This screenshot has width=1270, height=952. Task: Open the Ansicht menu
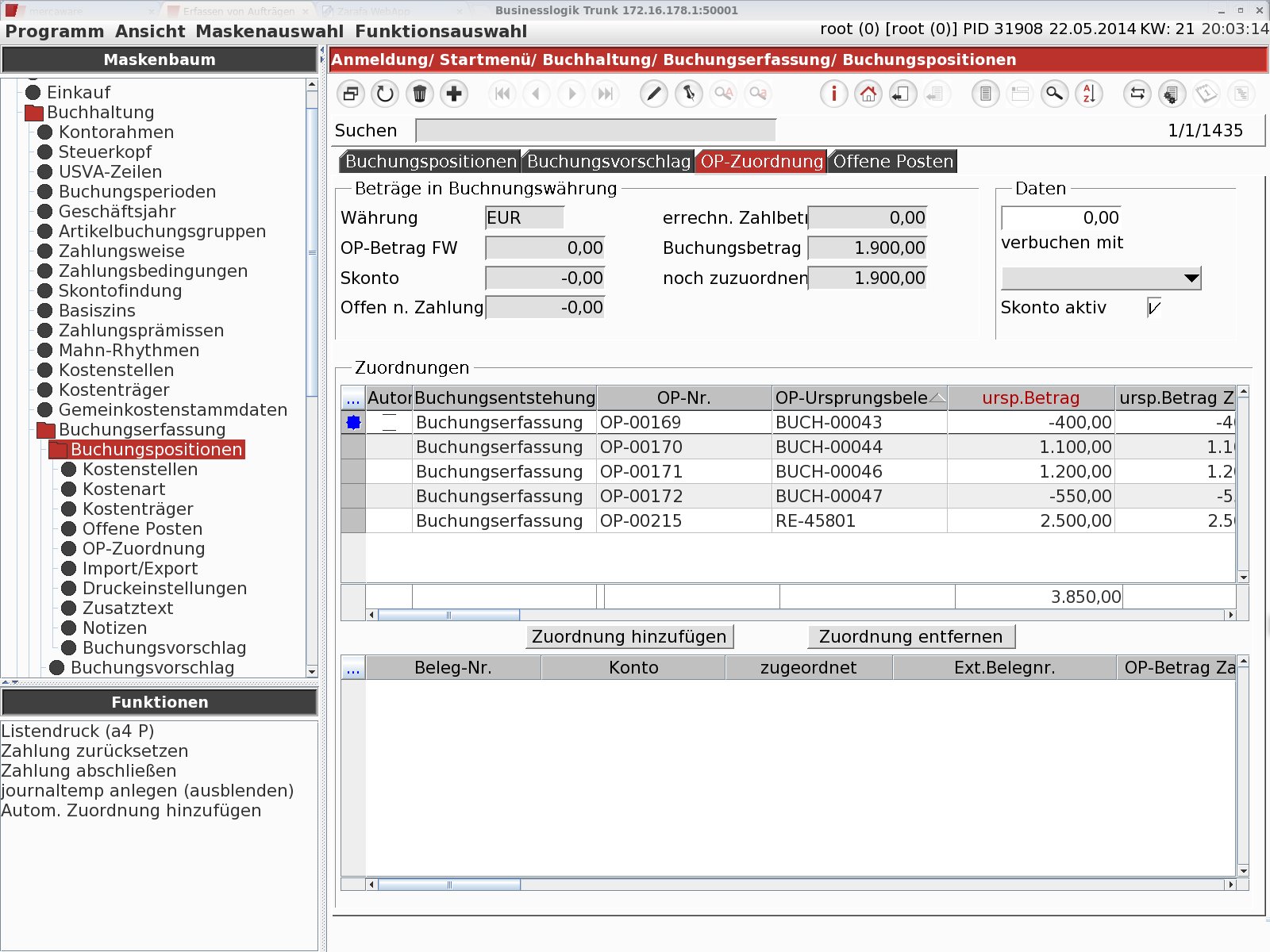tap(150, 32)
